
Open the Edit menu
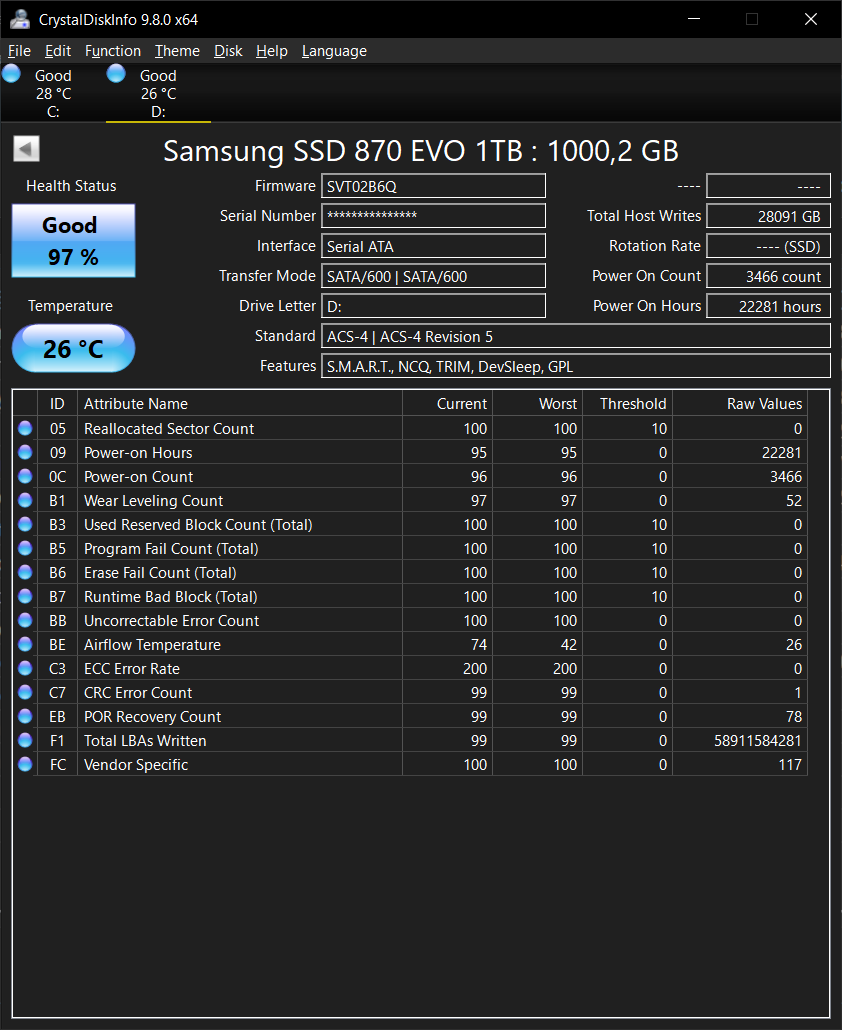[58, 51]
